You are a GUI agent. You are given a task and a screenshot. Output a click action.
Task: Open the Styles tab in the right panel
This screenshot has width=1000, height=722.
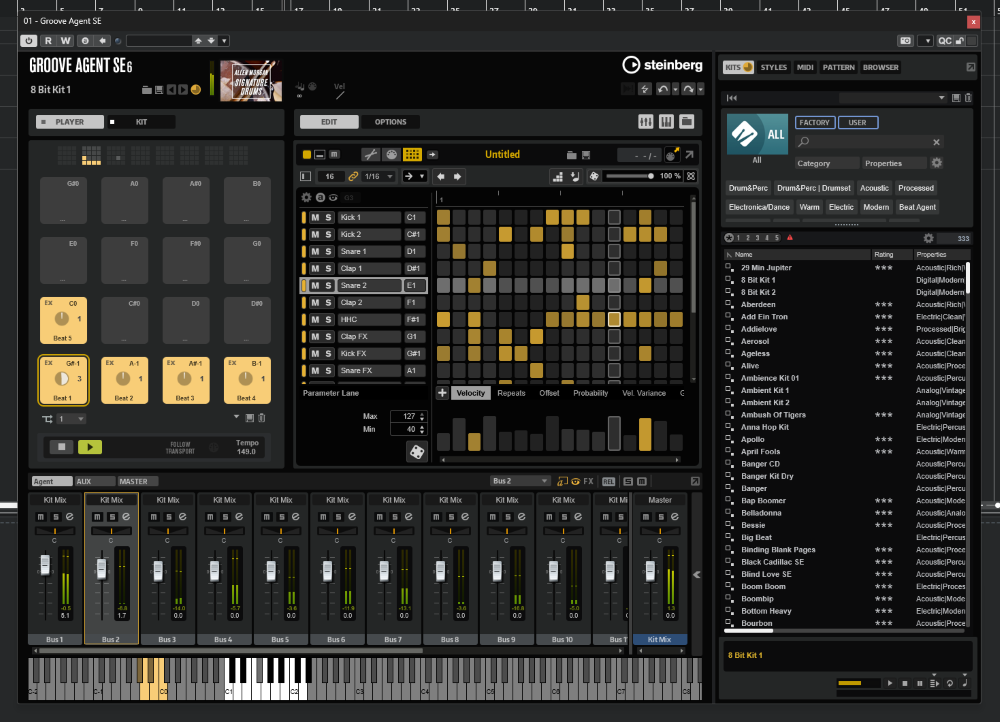pos(773,67)
